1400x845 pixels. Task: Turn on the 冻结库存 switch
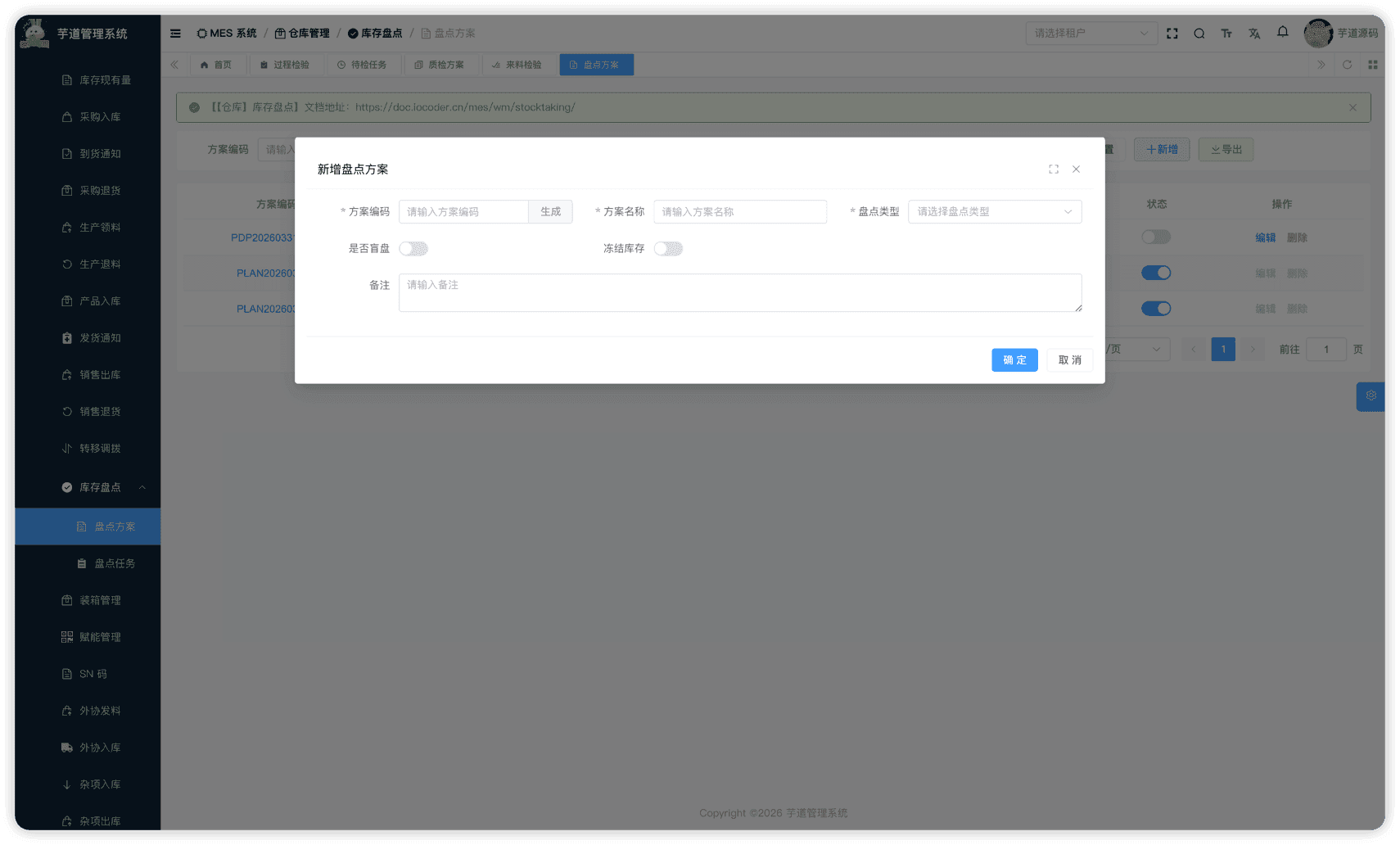click(668, 248)
